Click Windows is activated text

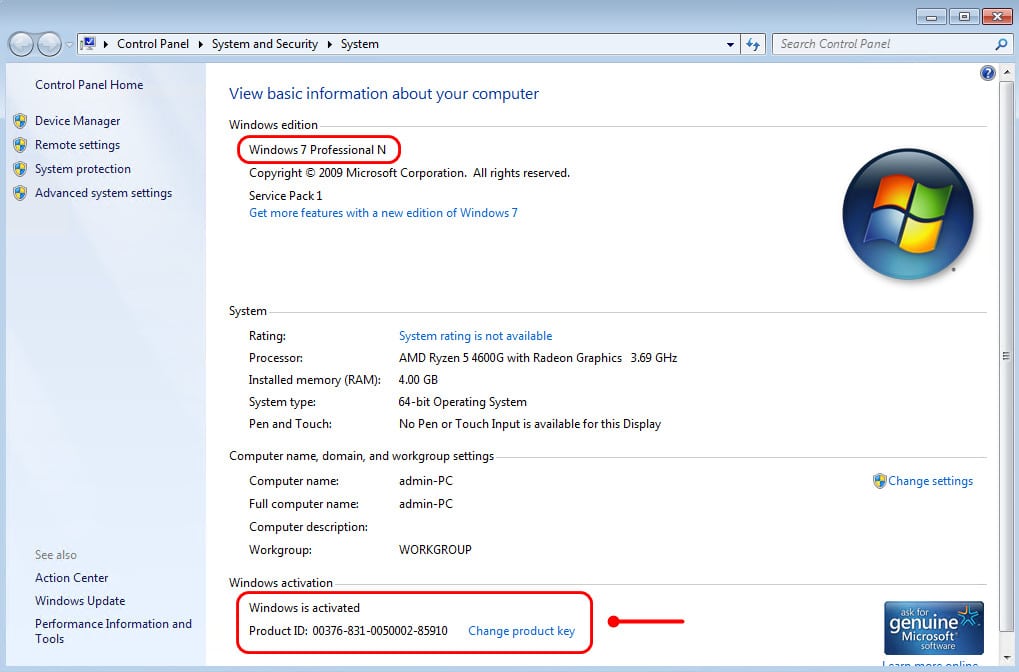tap(304, 608)
